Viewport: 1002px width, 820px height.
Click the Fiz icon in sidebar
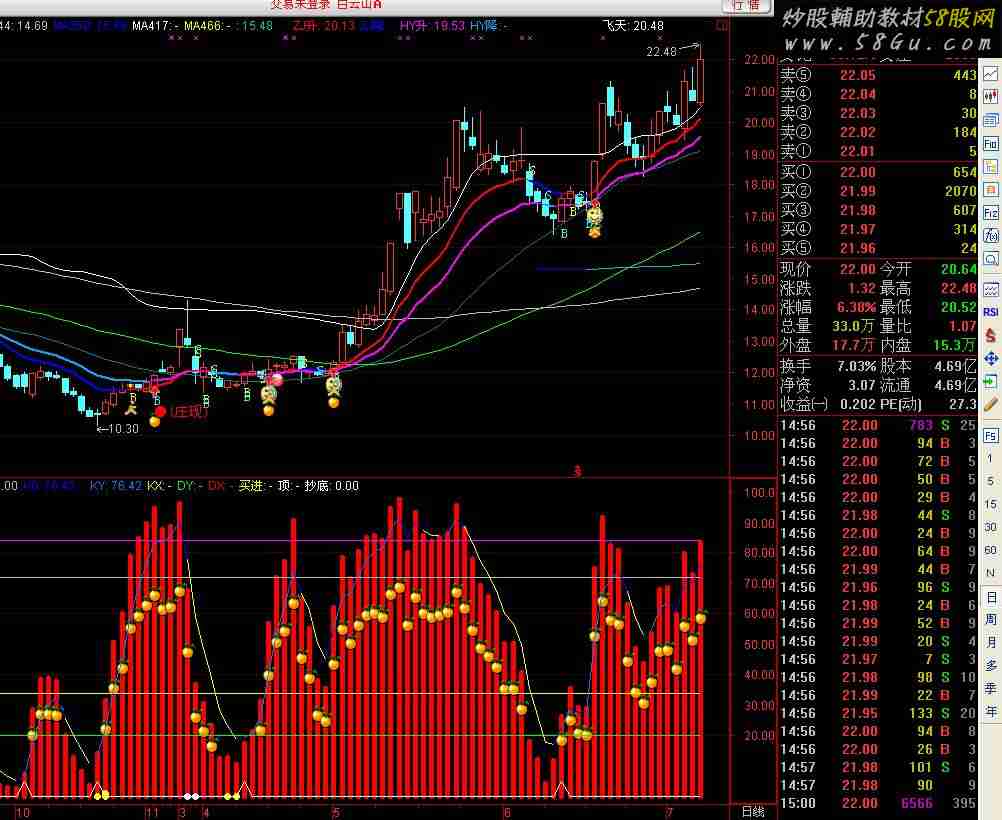point(991,213)
